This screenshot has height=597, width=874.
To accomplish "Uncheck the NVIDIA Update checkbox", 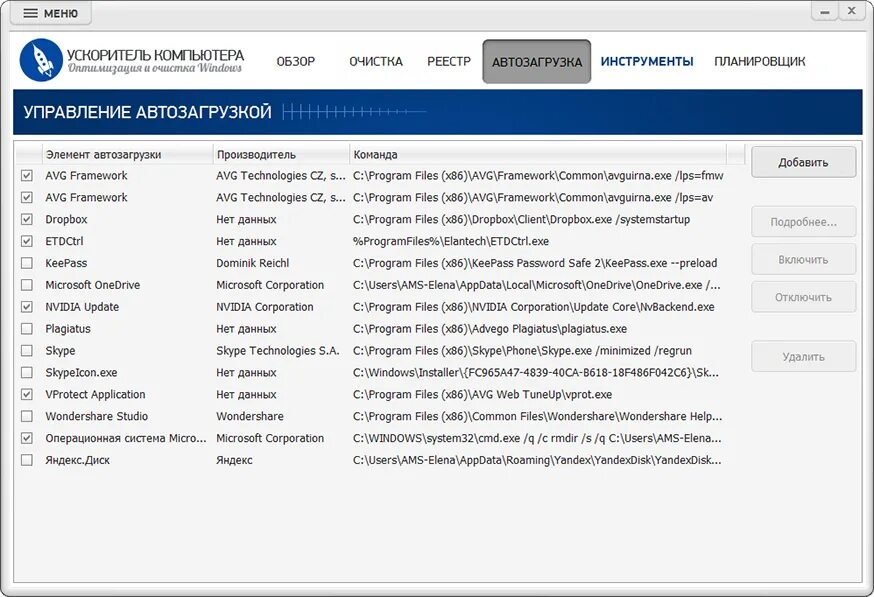I will [27, 307].
